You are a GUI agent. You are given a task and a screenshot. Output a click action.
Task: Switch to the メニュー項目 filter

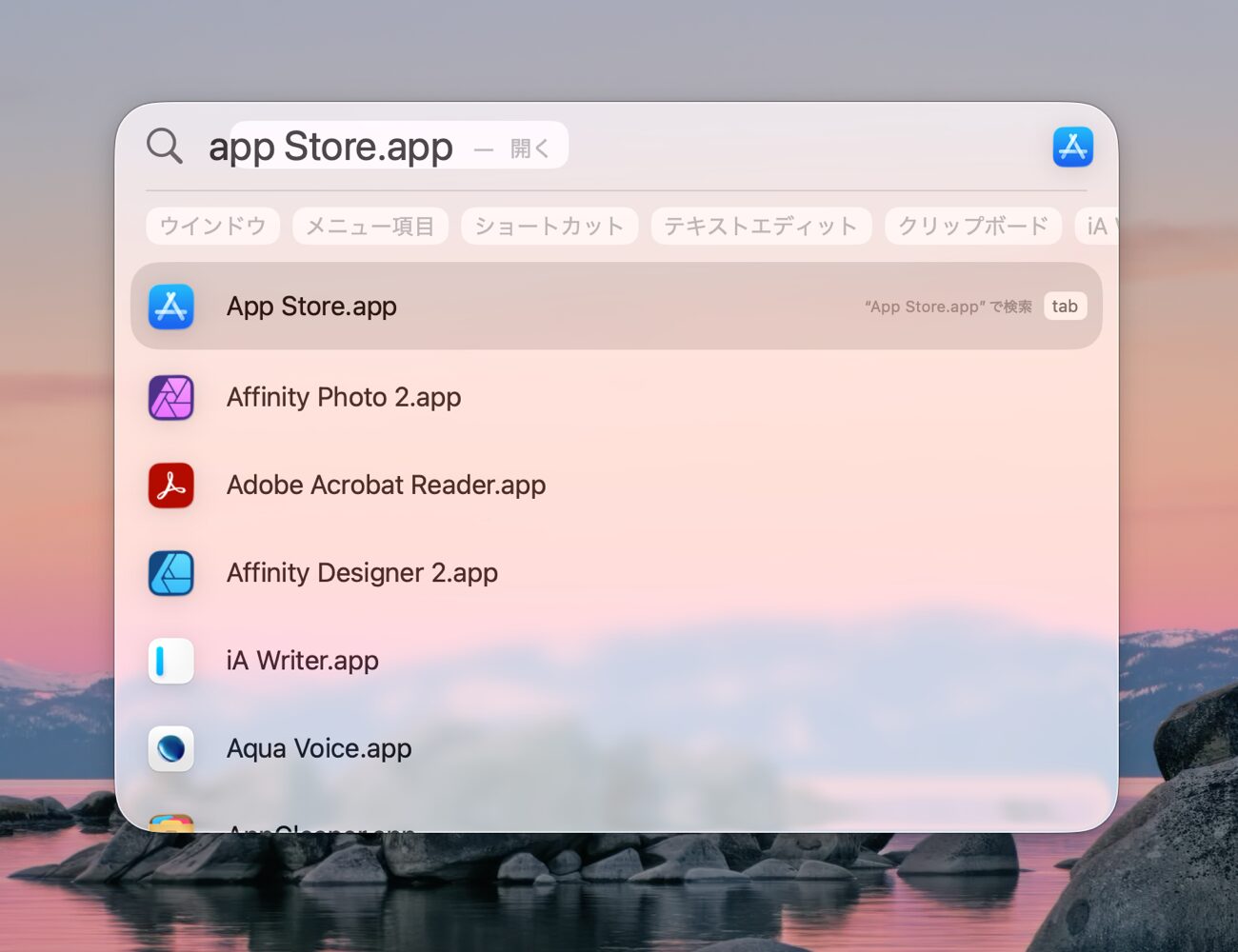coord(369,226)
